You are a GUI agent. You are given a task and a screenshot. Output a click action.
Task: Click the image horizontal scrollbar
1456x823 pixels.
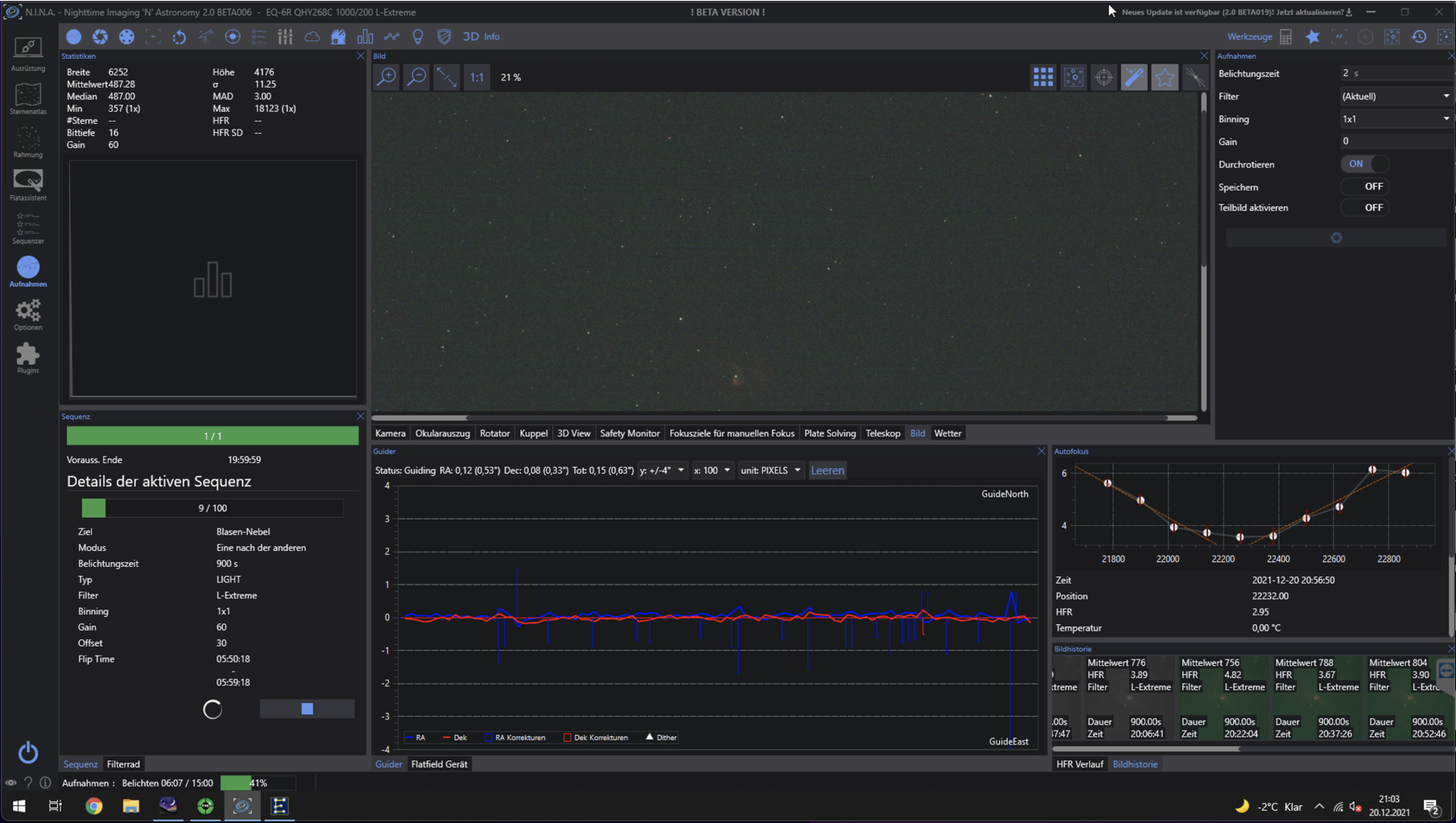pyautogui.click(x=785, y=418)
